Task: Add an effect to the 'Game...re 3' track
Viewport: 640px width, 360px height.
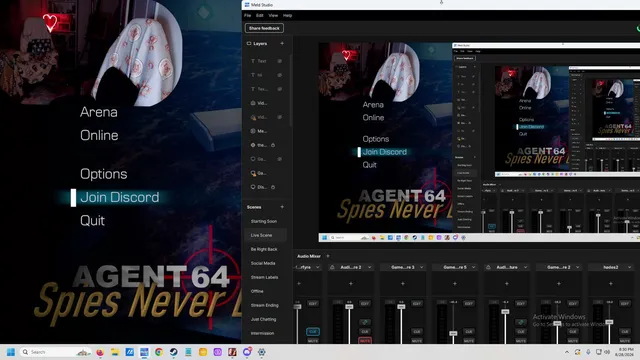Action: pos(403,284)
